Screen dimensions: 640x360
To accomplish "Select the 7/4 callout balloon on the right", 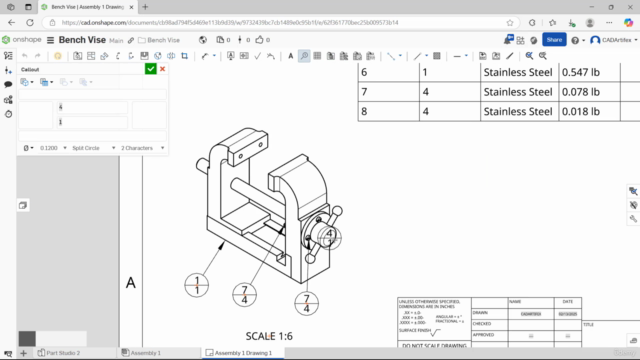I will click(307, 303).
